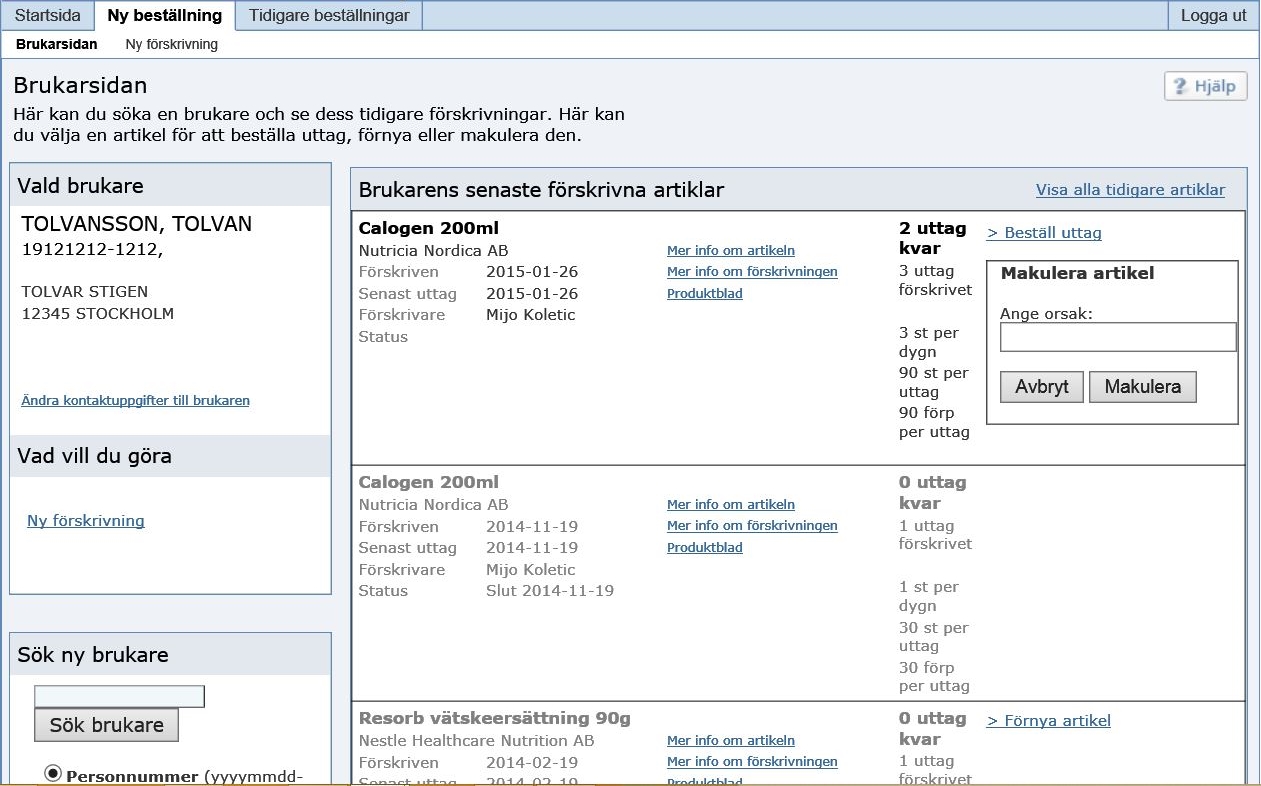
Task: Click the Avbryt button
Action: coord(1042,387)
